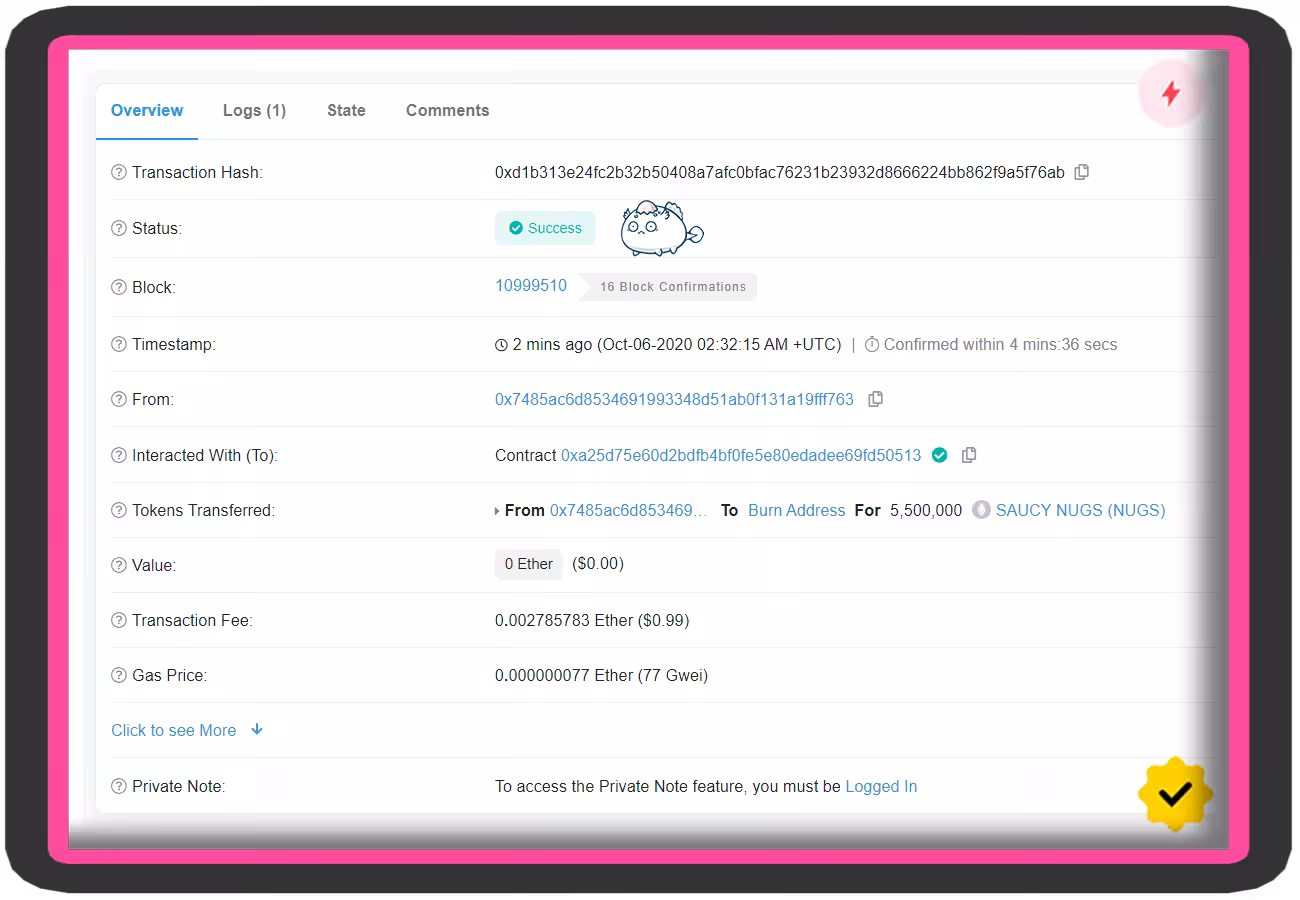Switch to the Logs (1) tab
1300x900 pixels.
[254, 110]
